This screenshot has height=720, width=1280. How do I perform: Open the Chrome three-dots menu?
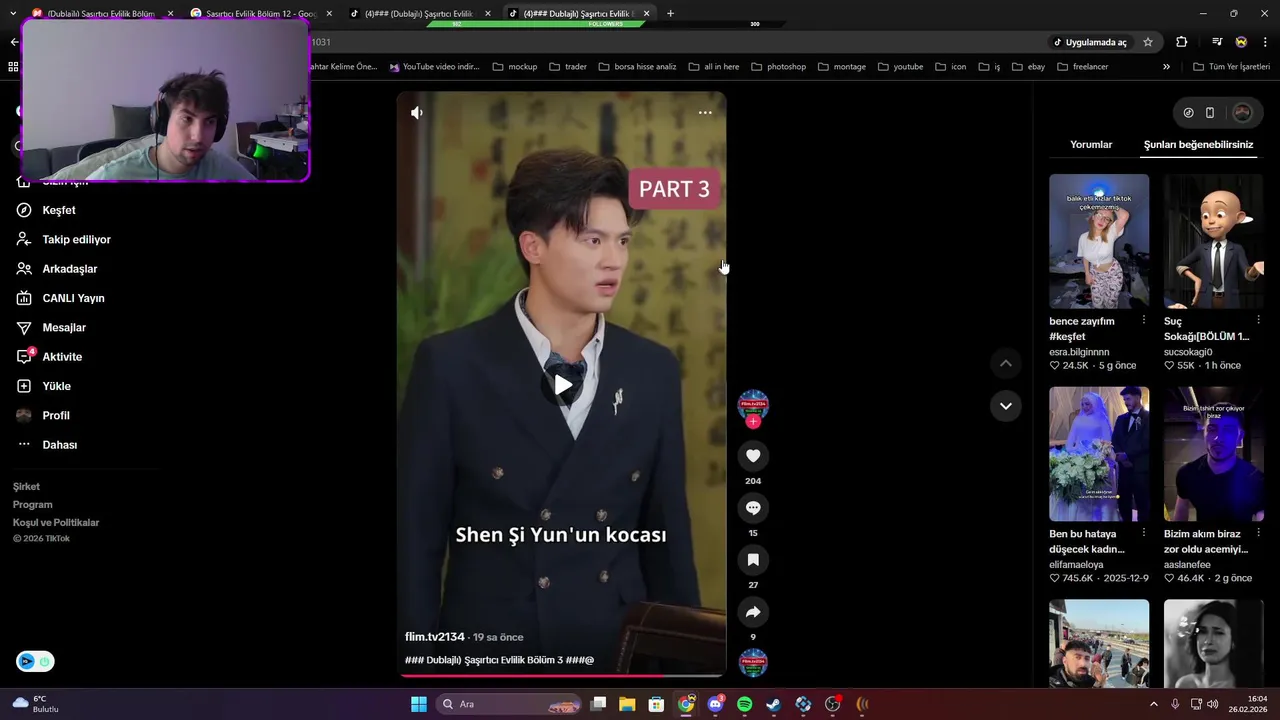(x=1266, y=42)
